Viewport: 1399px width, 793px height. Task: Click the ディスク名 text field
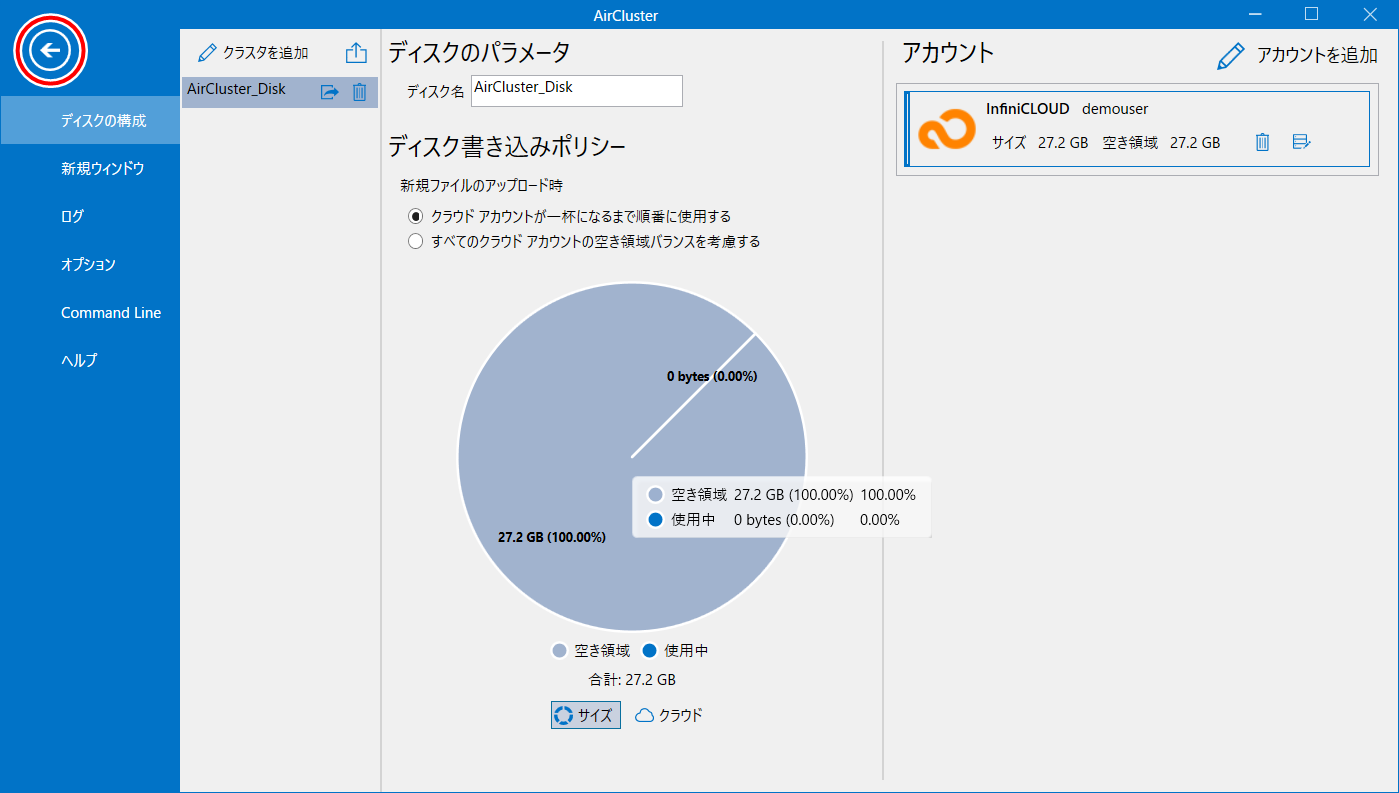pos(576,90)
